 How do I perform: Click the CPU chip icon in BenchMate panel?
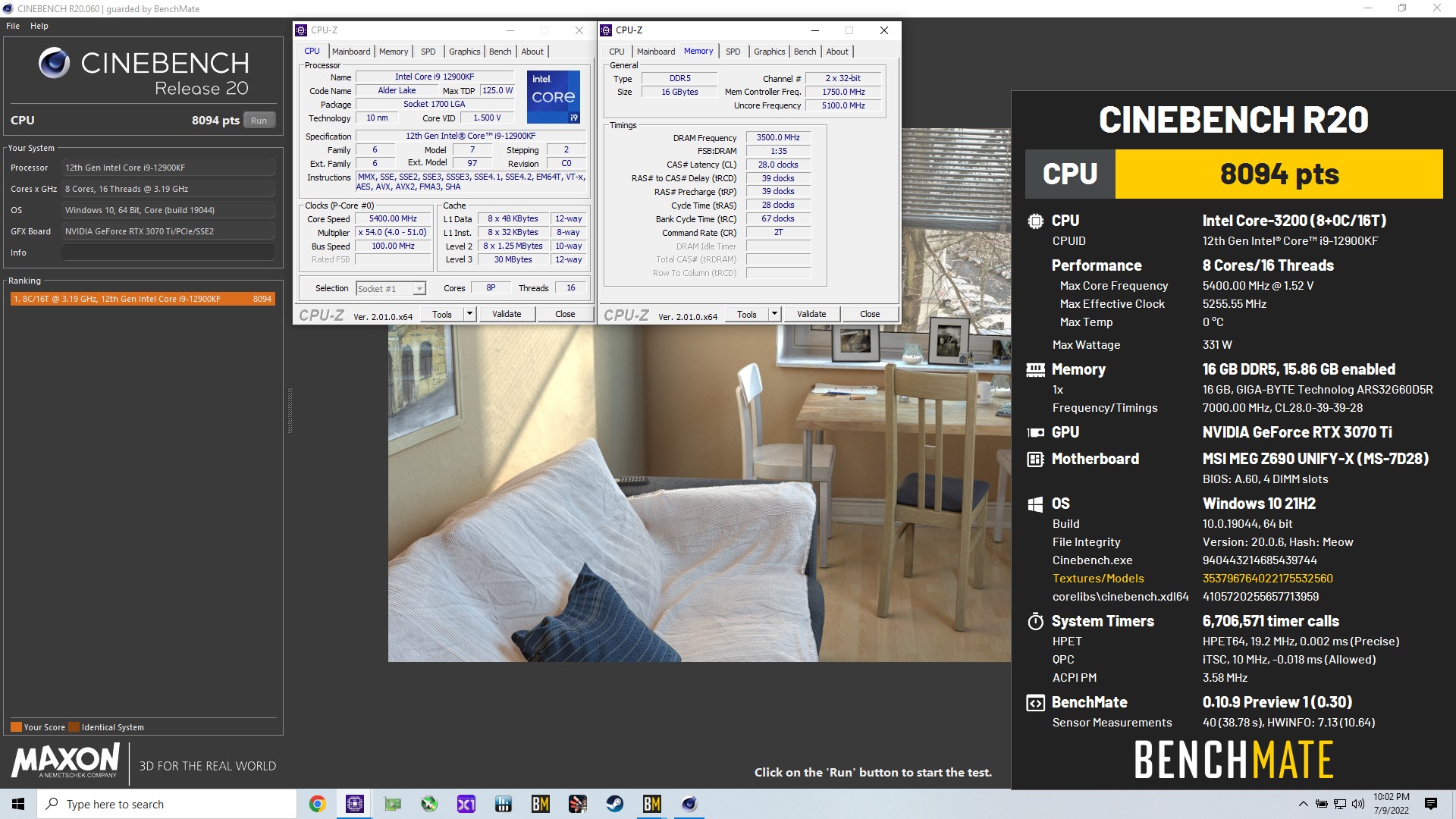1035,221
